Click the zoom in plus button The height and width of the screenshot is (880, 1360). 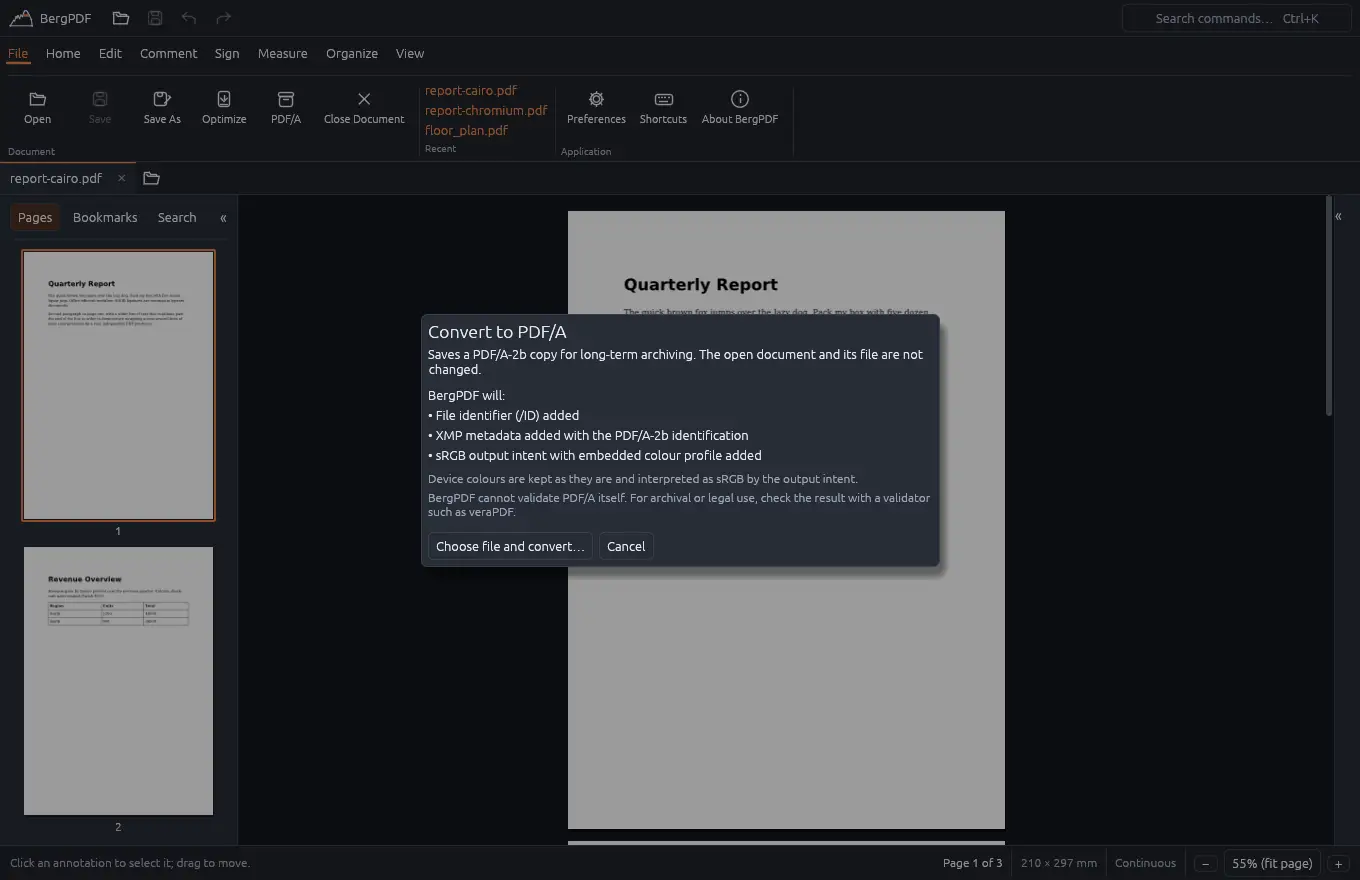pos(1338,863)
